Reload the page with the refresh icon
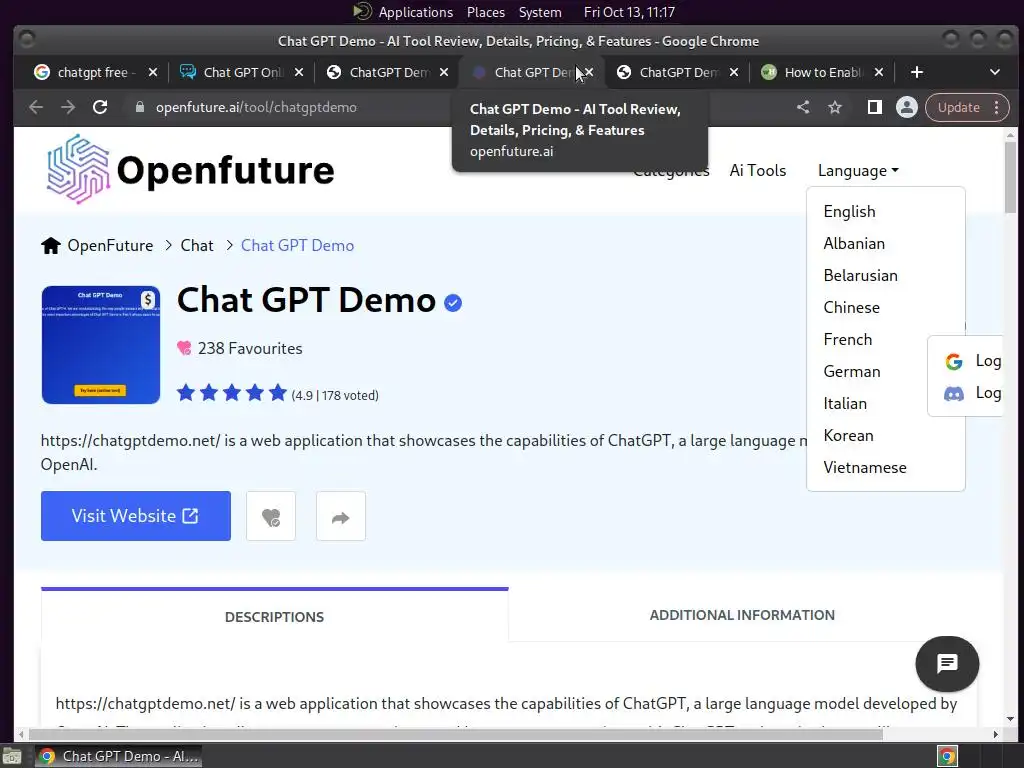The height and width of the screenshot is (768, 1024). point(100,107)
